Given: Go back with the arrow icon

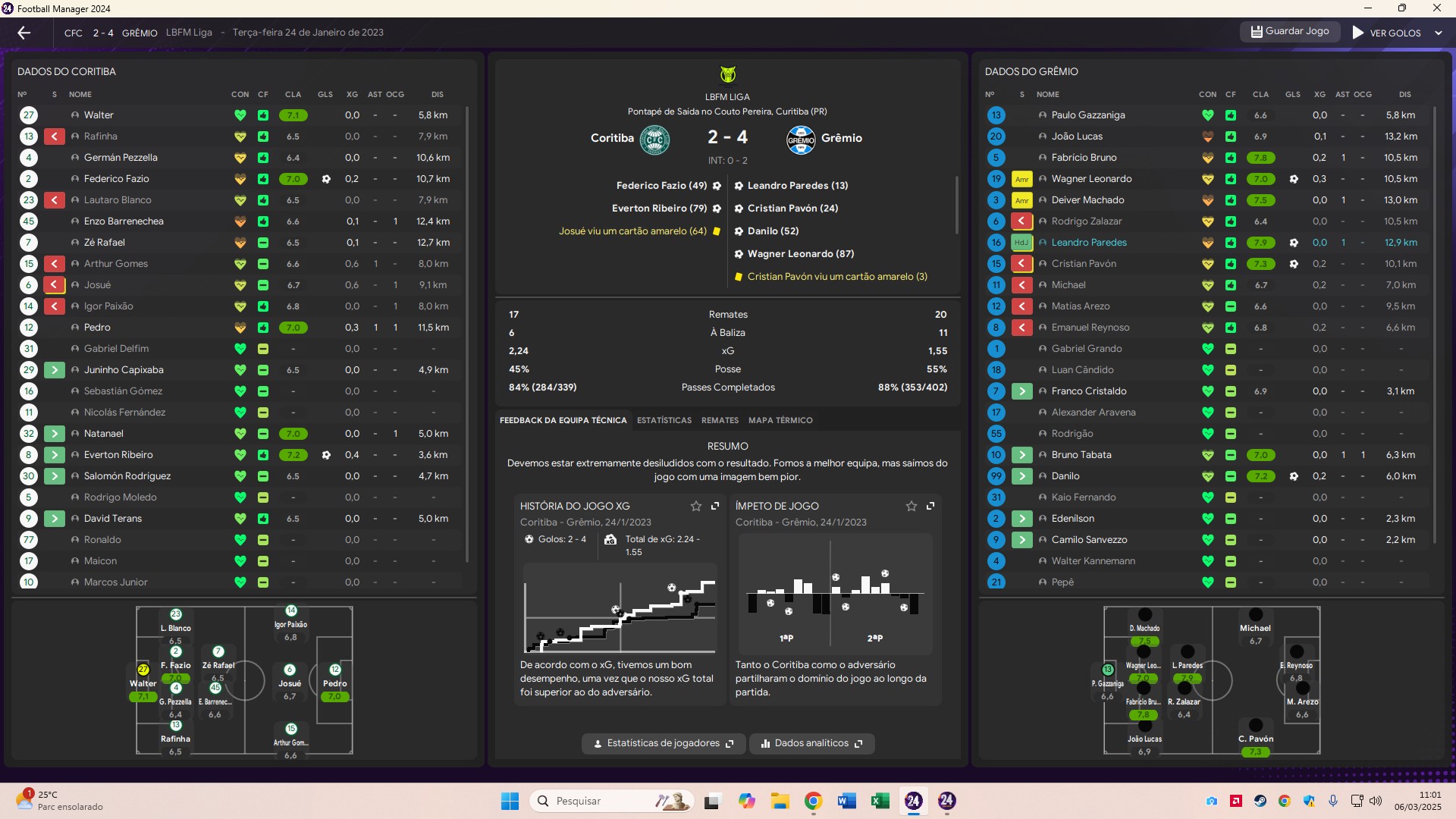Looking at the screenshot, I should tap(24, 33).
